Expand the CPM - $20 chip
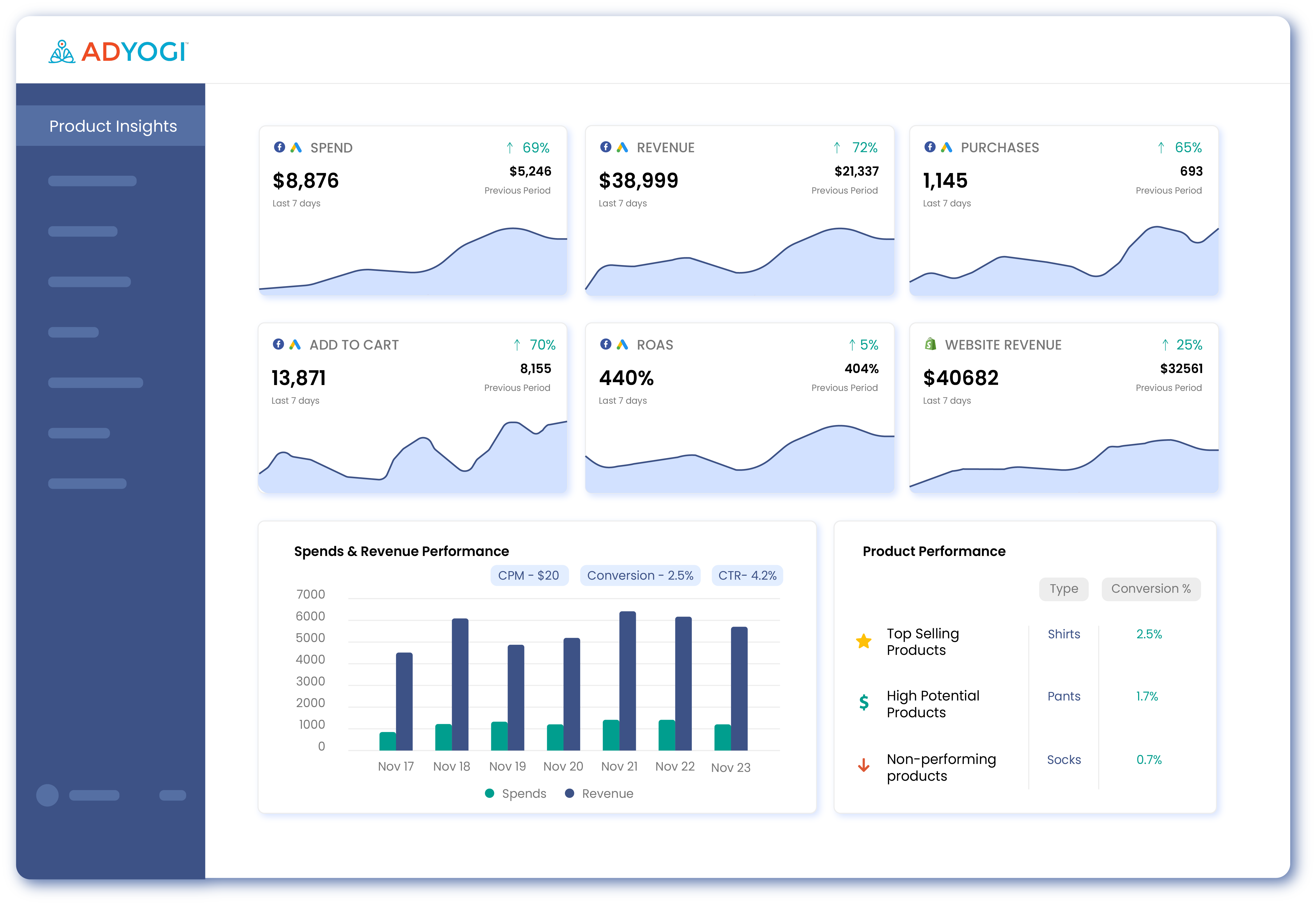The width and height of the screenshot is (1316, 905). click(x=529, y=575)
